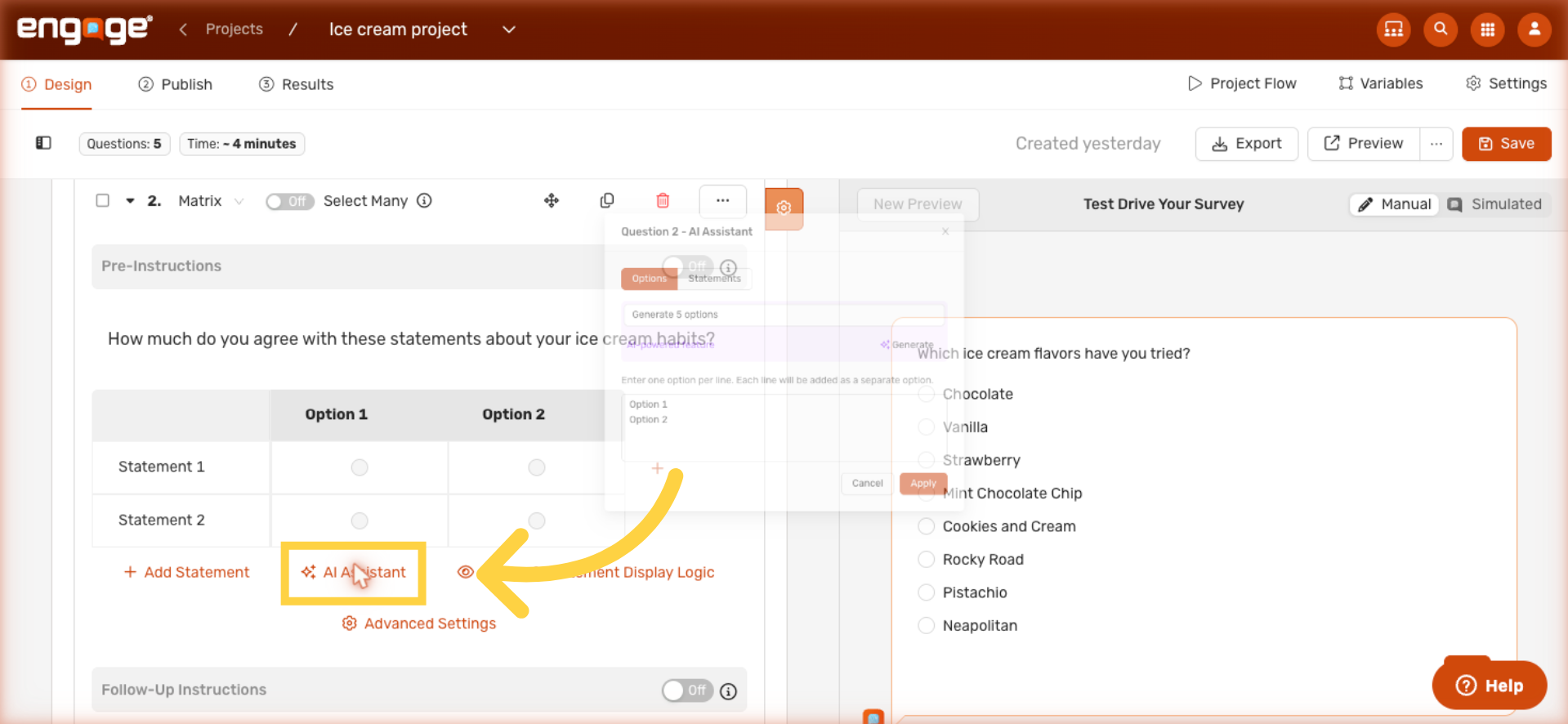Select Statement 2 Option 1 radio
The width and height of the screenshot is (1568, 724).
[x=360, y=521]
